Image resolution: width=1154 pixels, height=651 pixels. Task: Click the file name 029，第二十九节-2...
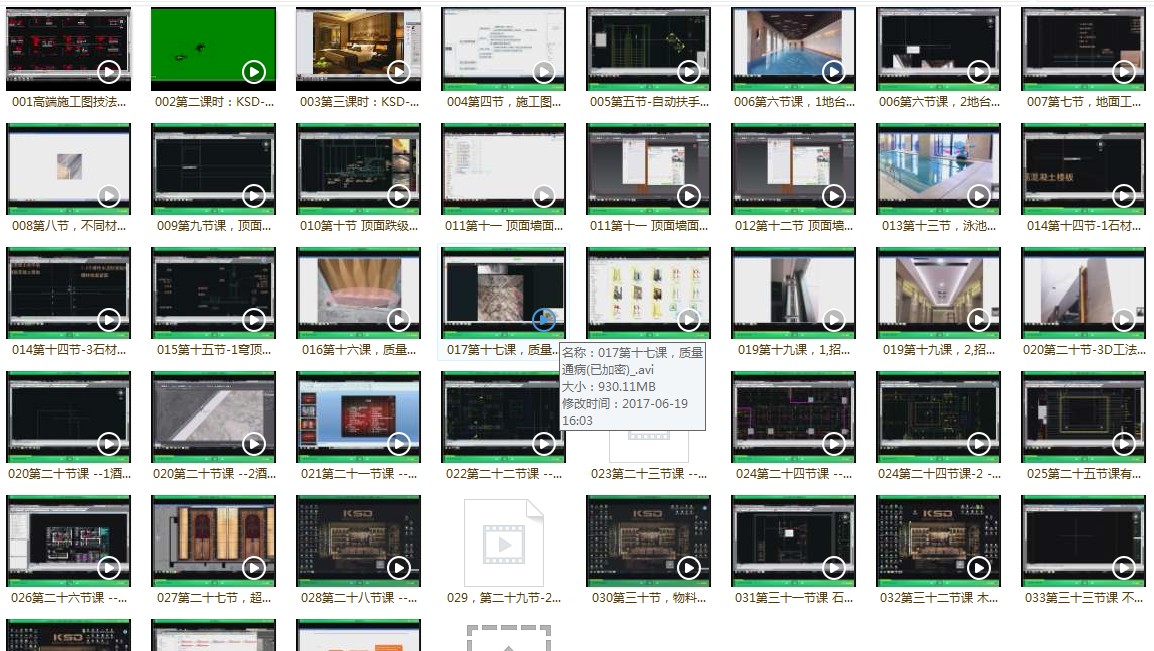504,598
